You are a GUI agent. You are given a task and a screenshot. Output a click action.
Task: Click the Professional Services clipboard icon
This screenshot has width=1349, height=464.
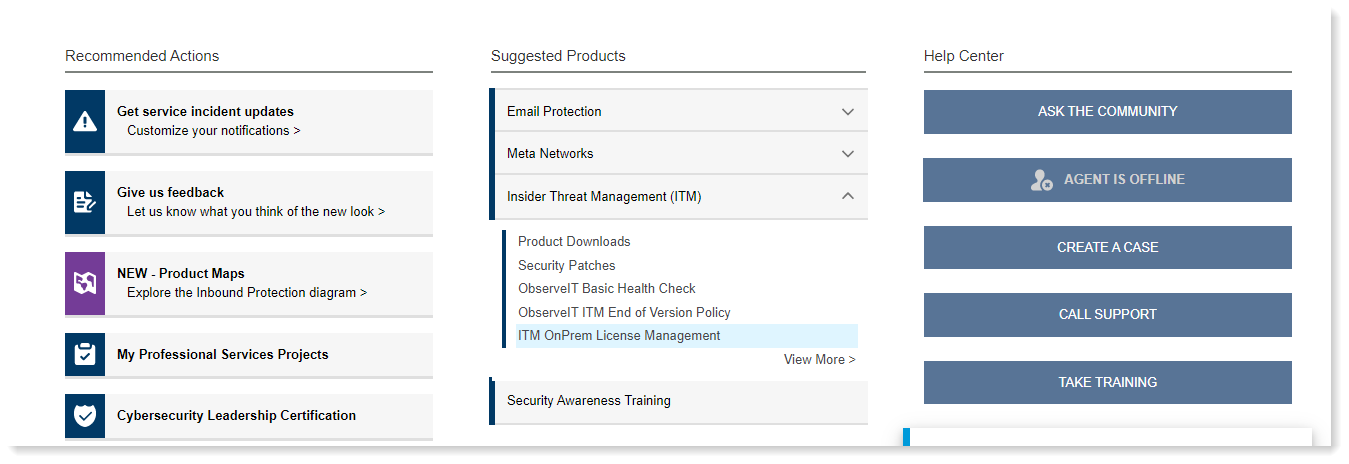click(x=85, y=355)
